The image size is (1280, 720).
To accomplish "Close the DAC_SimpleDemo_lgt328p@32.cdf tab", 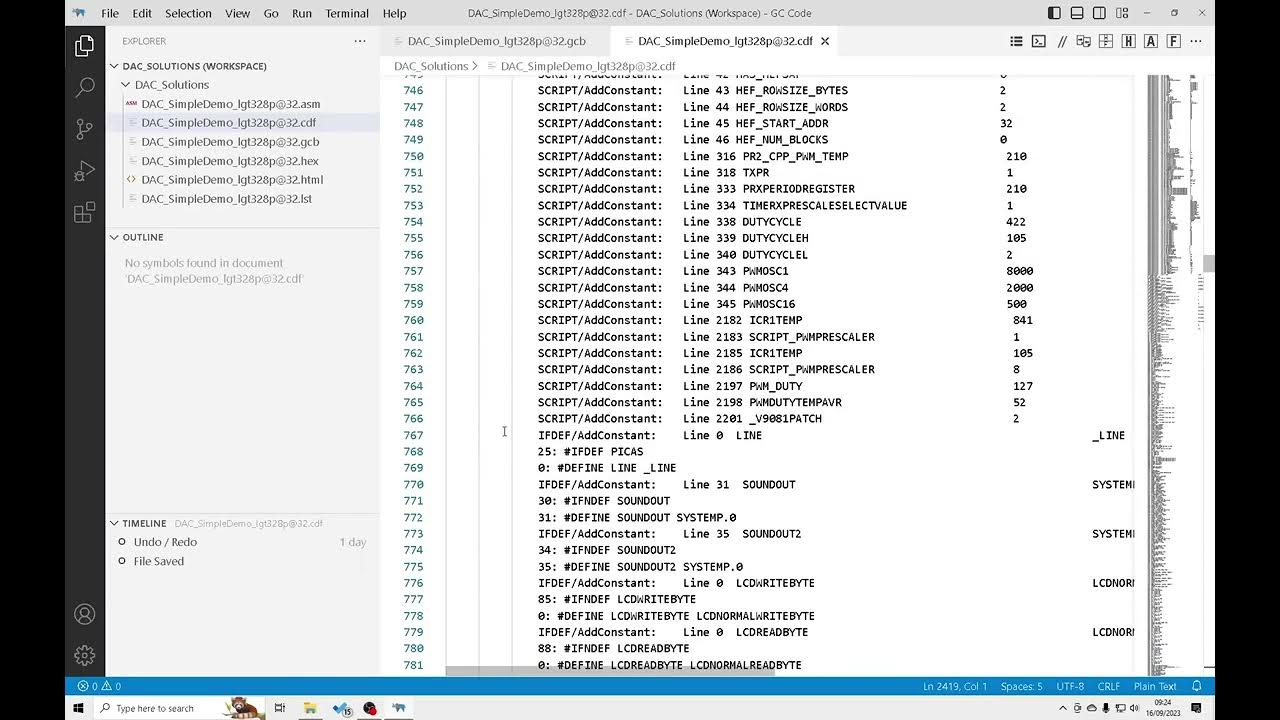I will tap(825, 41).
